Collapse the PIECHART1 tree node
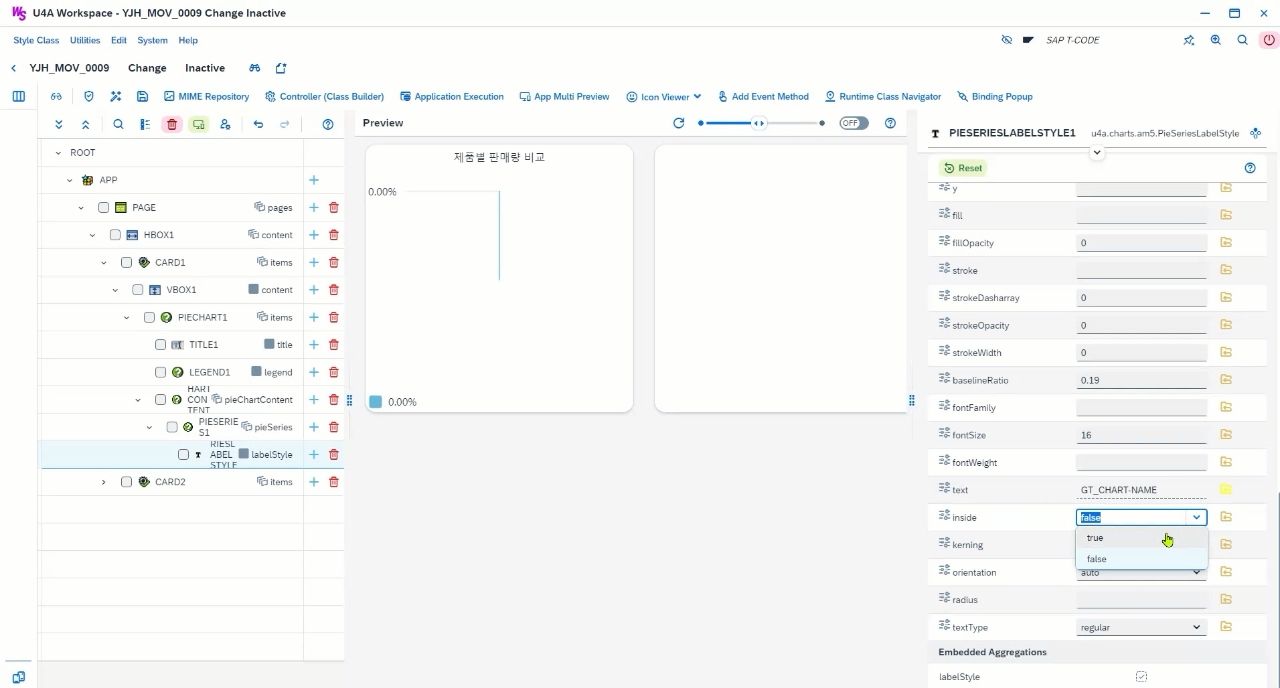 [126, 317]
